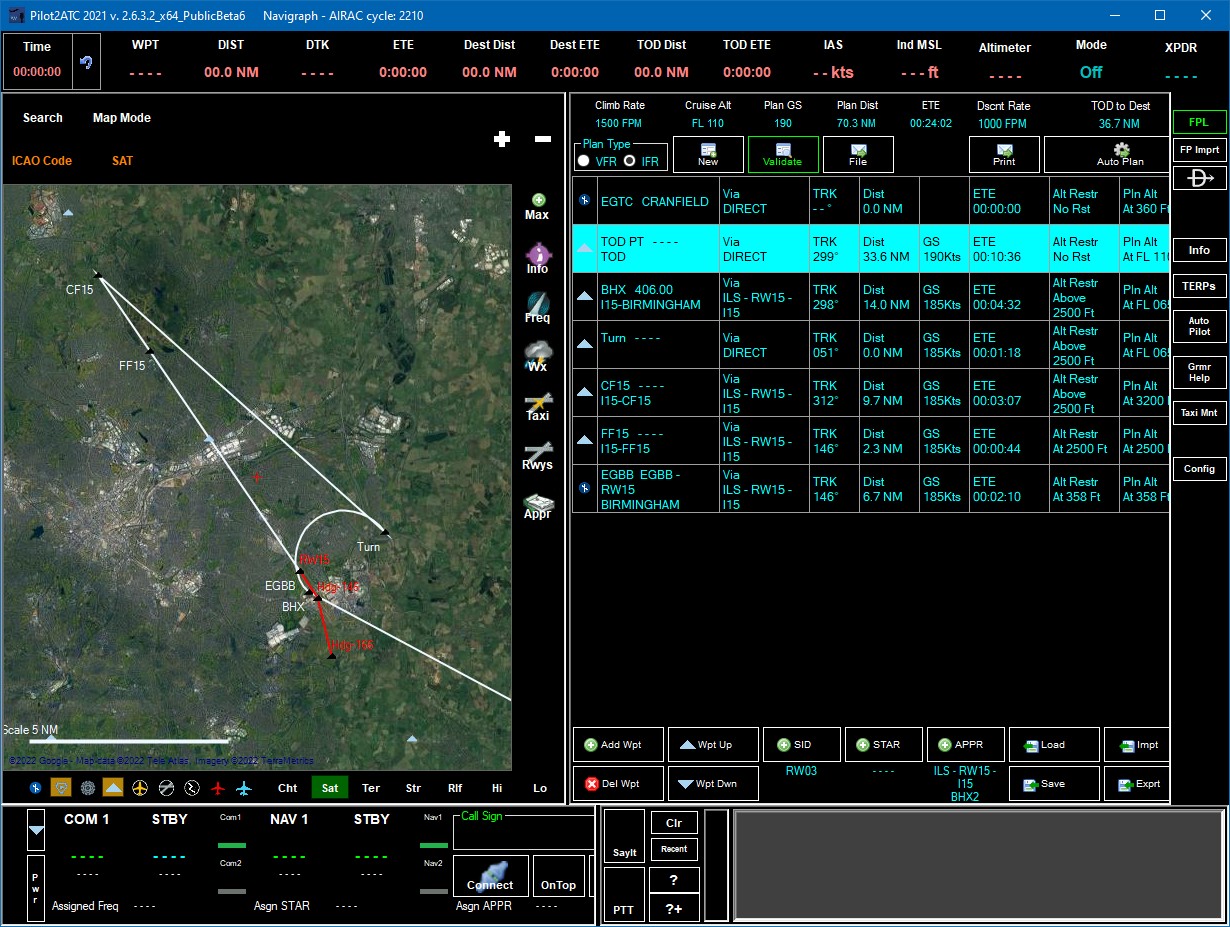
Task: Click the New flight plan button
Action: click(708, 155)
